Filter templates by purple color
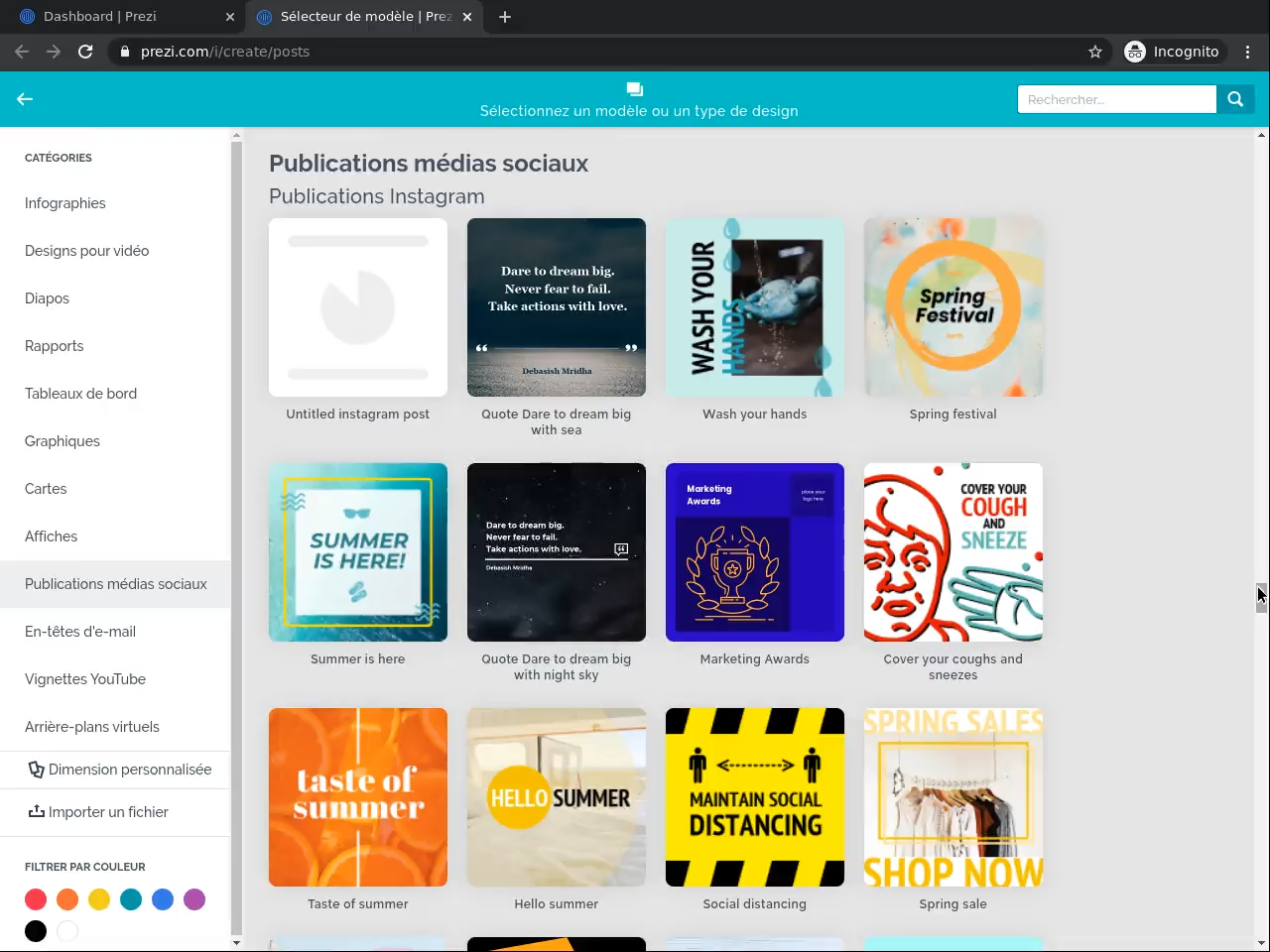 [194, 899]
